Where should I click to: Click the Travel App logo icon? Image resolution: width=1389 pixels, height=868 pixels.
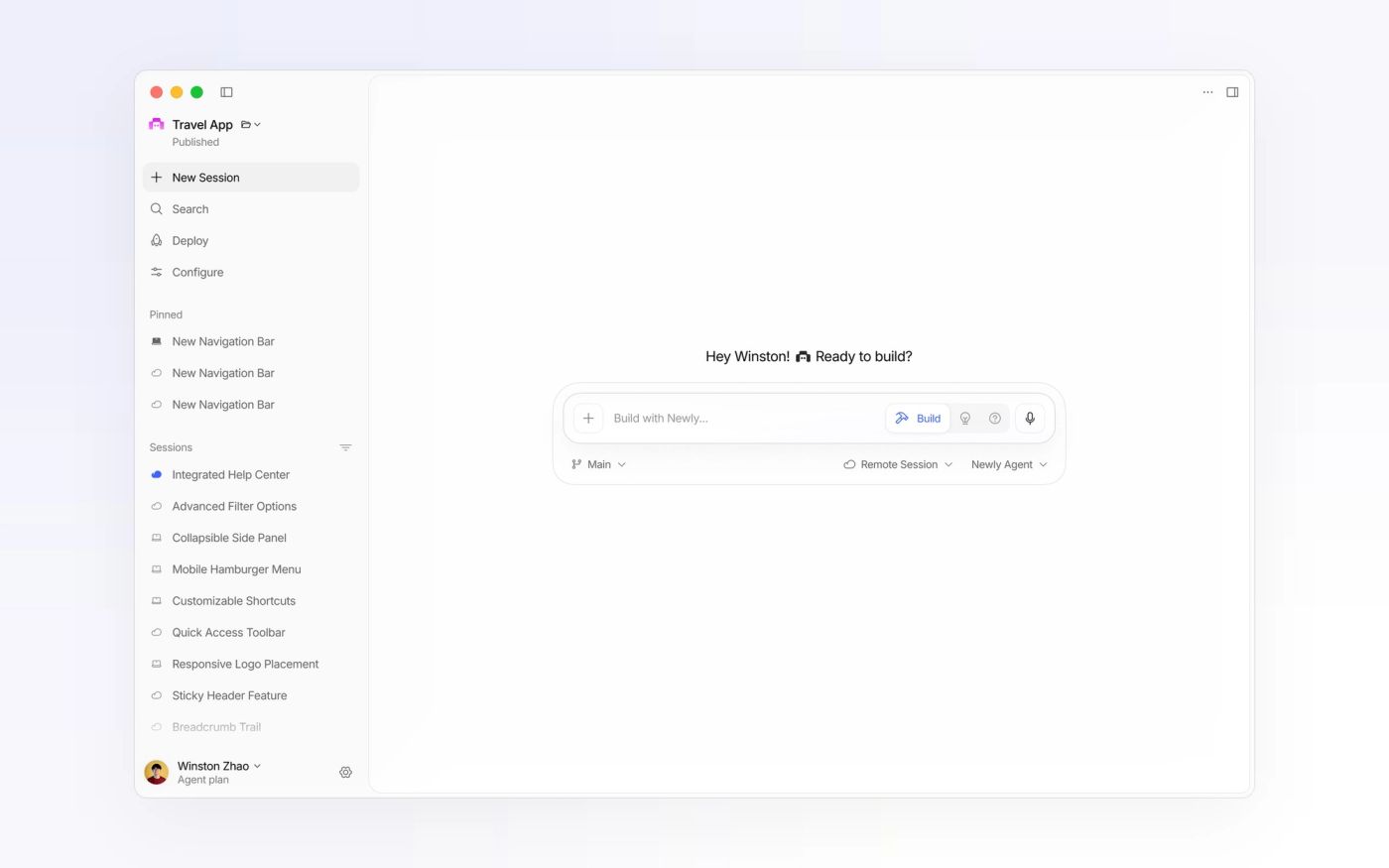tap(157, 124)
